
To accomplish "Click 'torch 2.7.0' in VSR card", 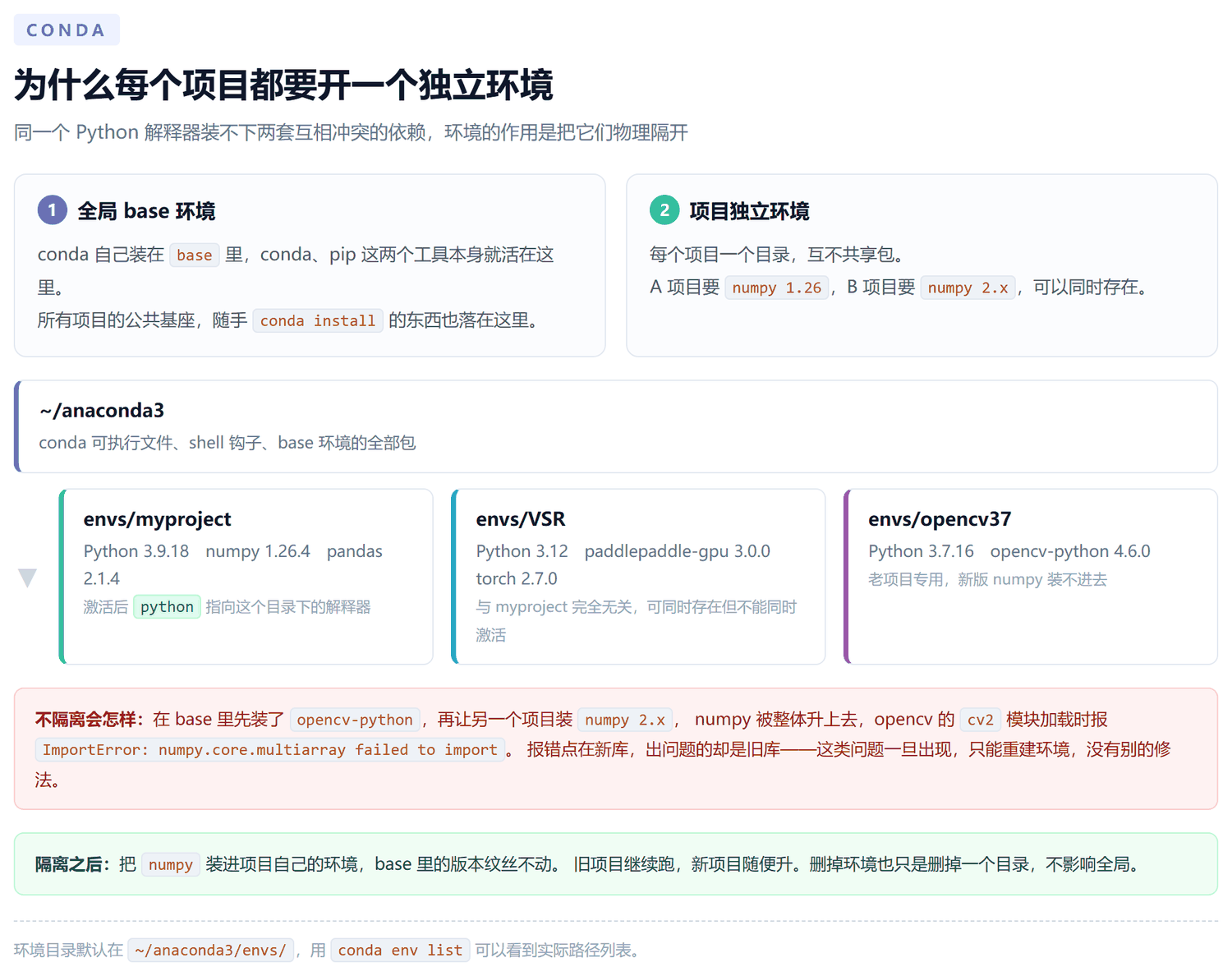I will [517, 579].
